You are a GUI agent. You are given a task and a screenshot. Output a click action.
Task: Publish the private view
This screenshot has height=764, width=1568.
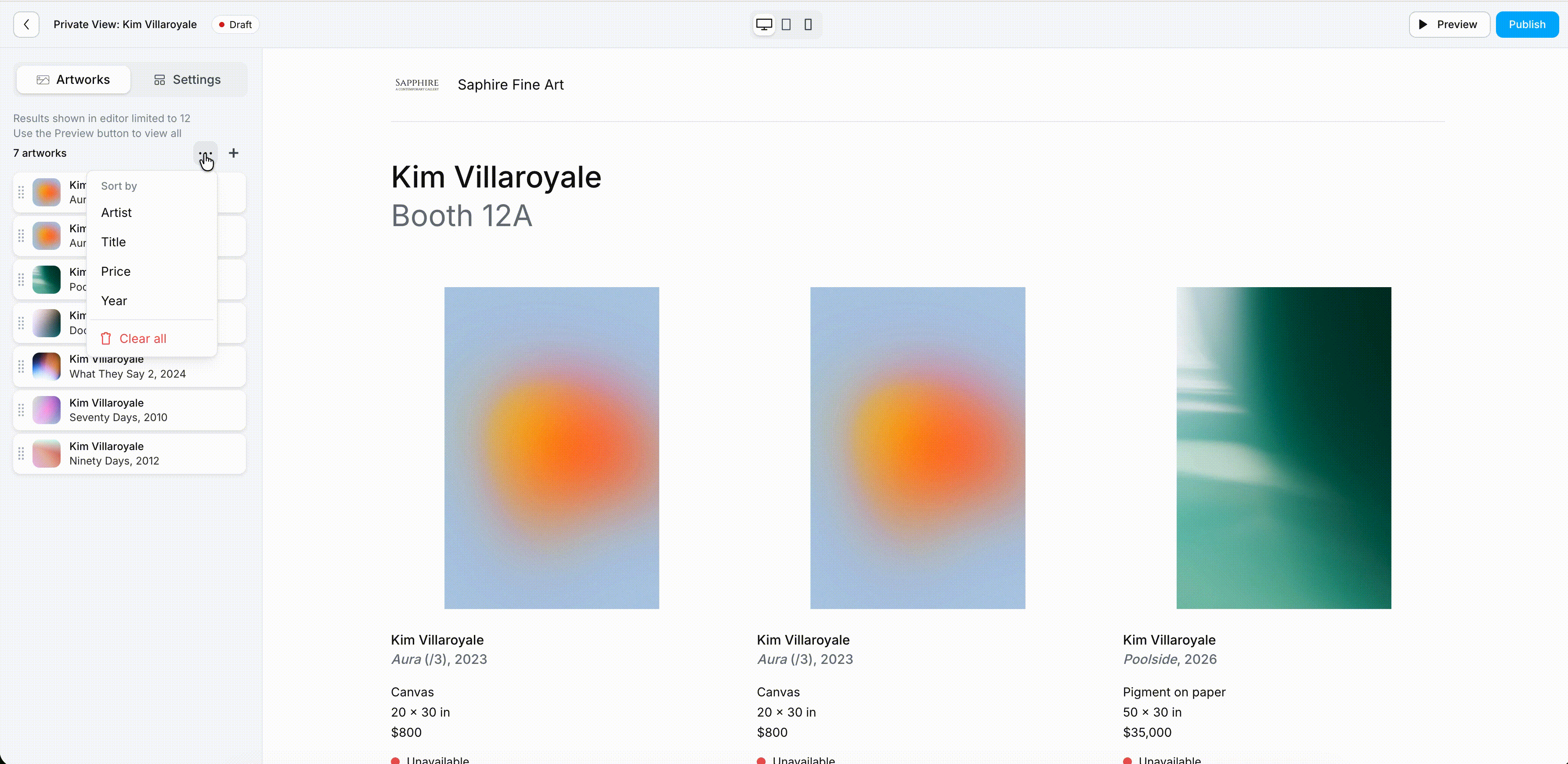coord(1527,24)
